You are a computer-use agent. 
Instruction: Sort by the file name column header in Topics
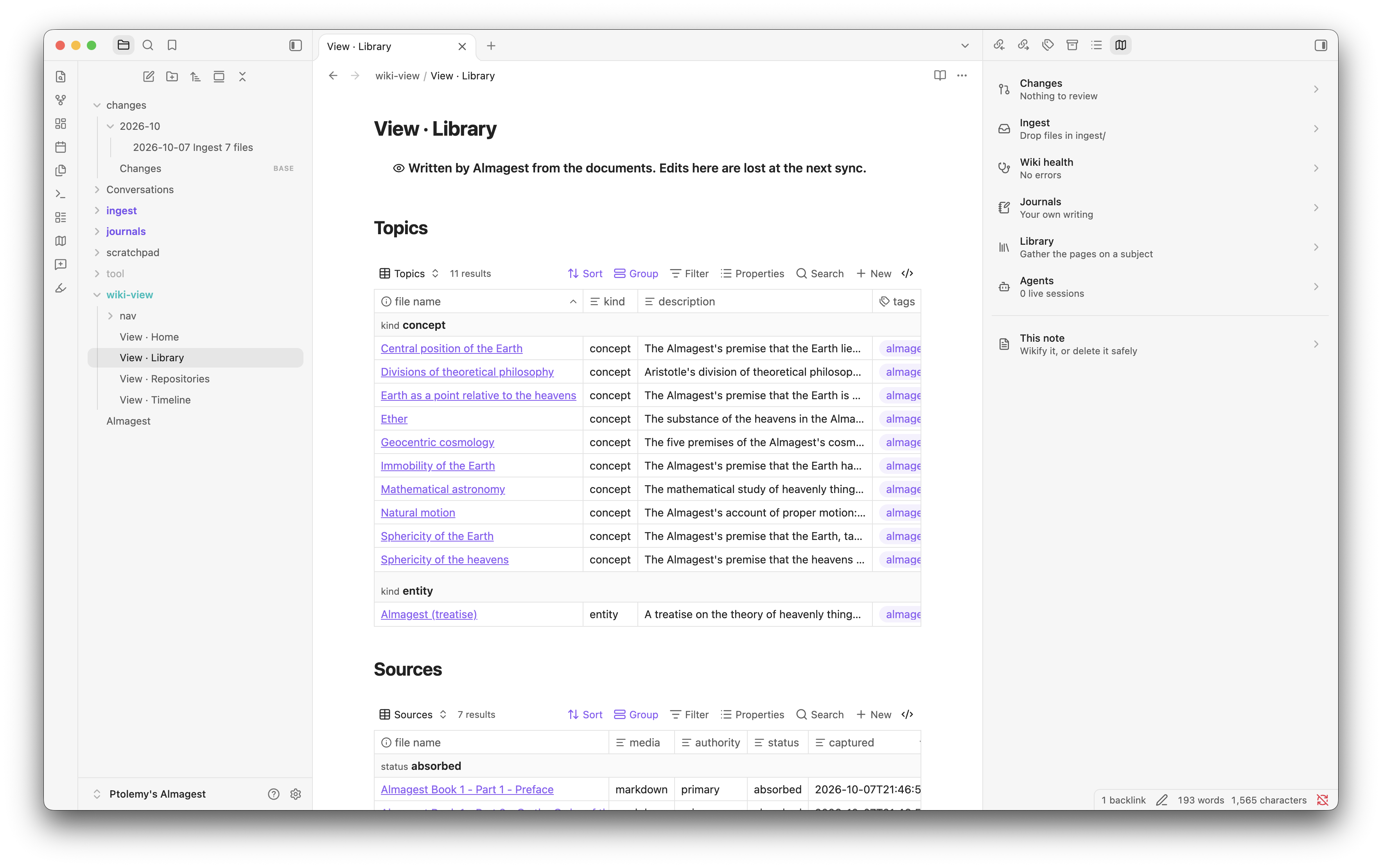(x=479, y=301)
